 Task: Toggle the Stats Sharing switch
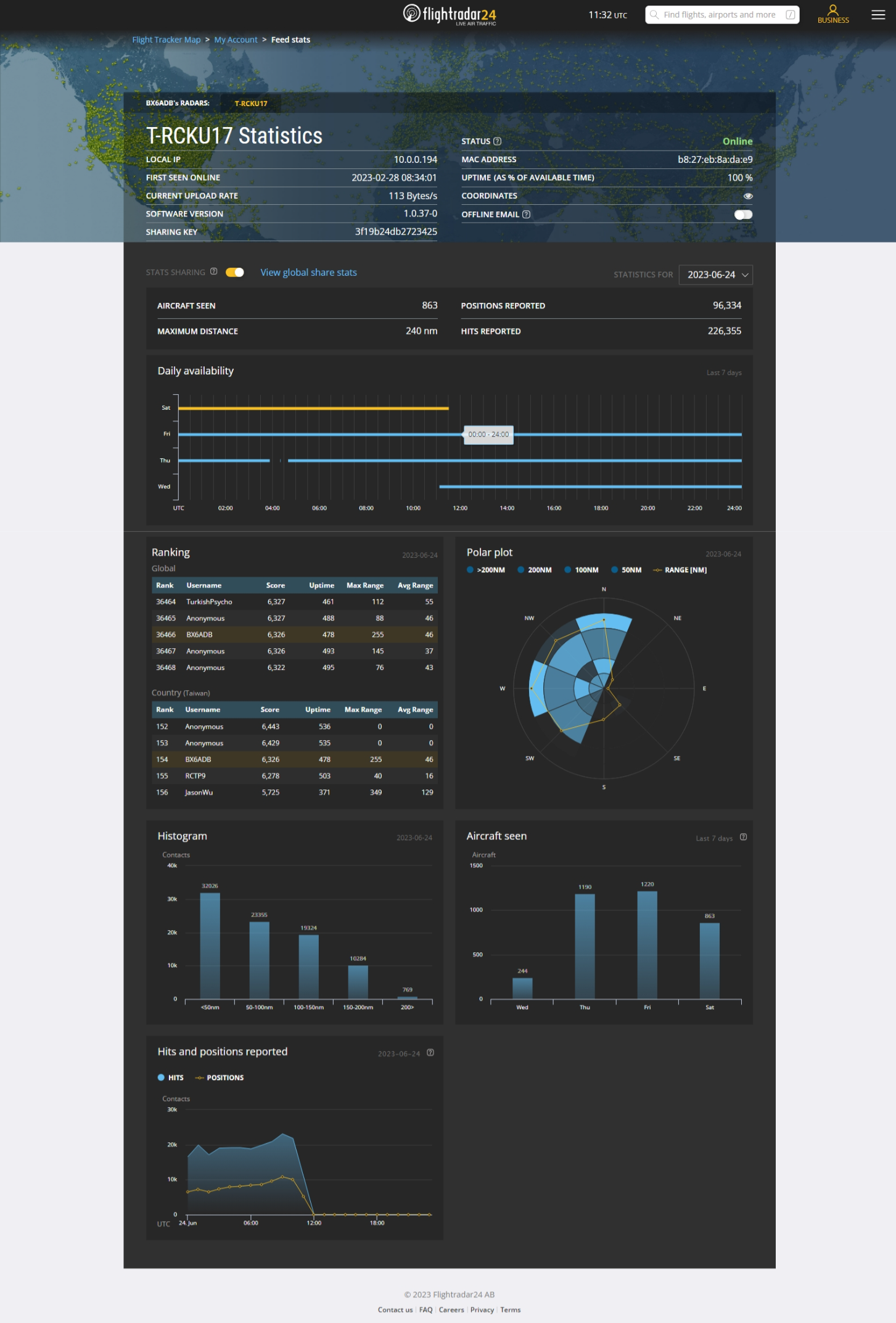click(235, 272)
